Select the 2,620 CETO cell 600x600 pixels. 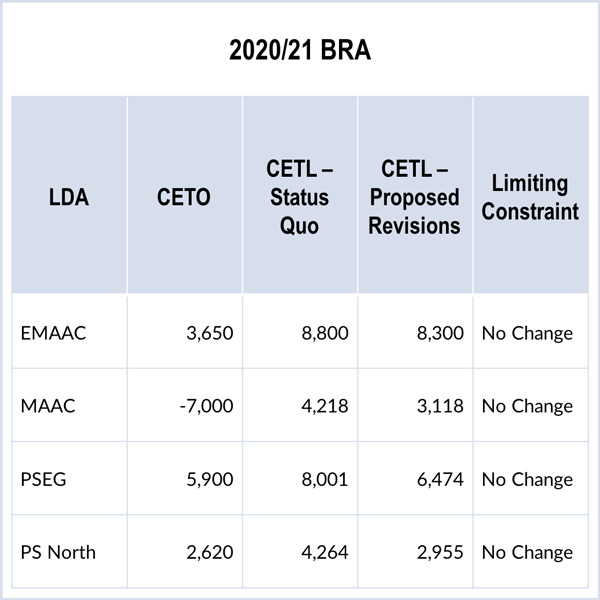coord(209,552)
